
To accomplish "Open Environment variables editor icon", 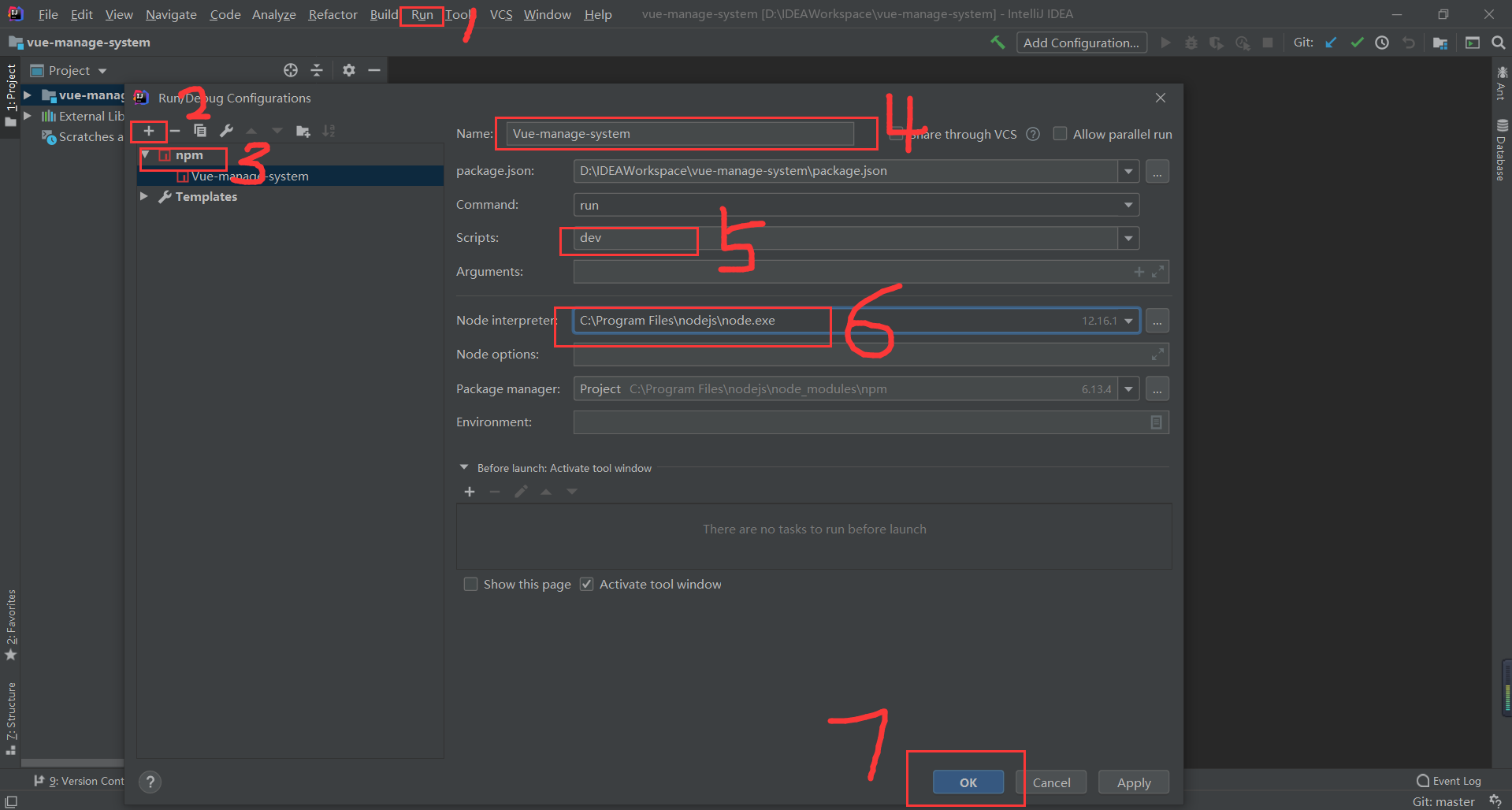I will click(x=1156, y=422).
